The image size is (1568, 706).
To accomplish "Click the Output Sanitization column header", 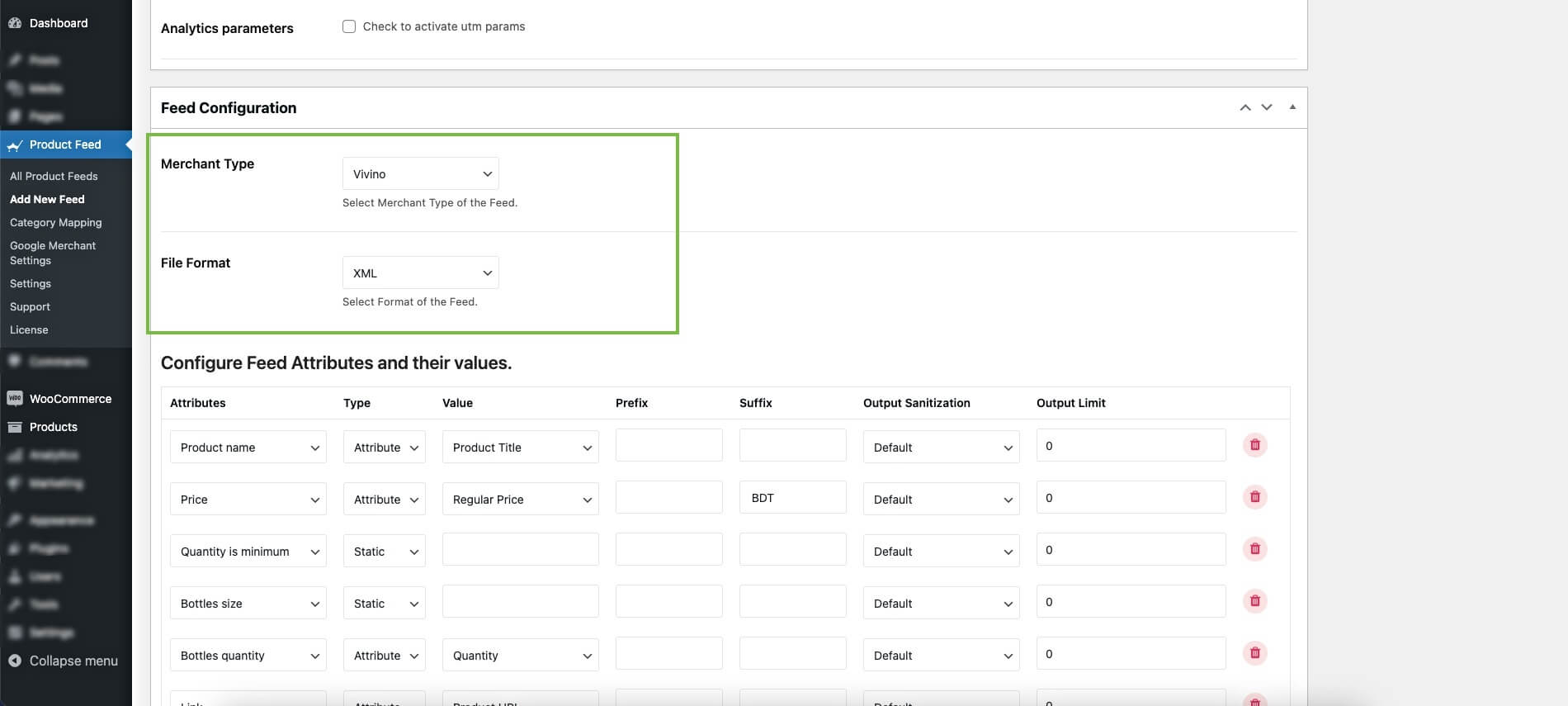I will pyautogui.click(x=917, y=403).
